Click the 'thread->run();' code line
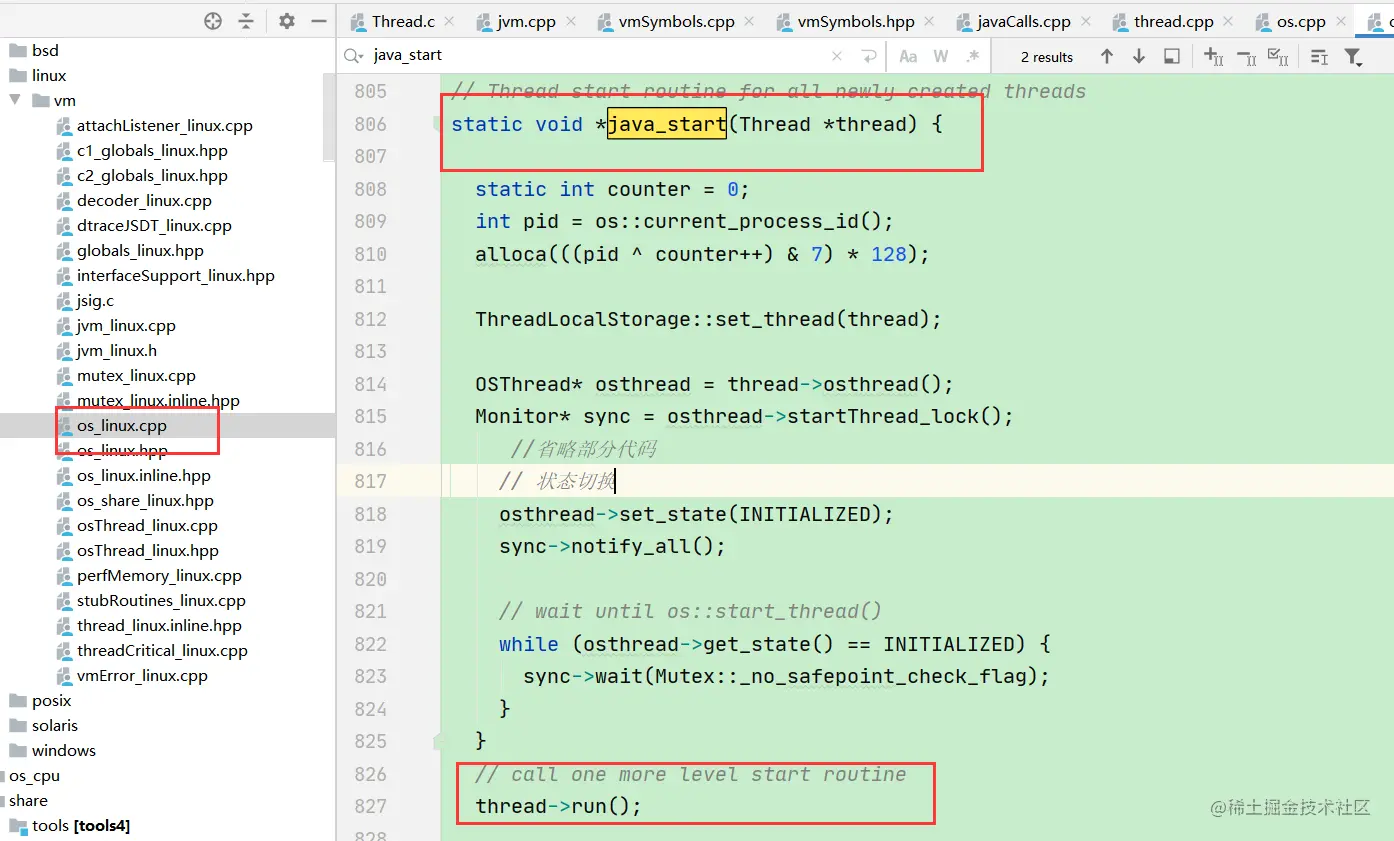The height and width of the screenshot is (841, 1394). 558,806
